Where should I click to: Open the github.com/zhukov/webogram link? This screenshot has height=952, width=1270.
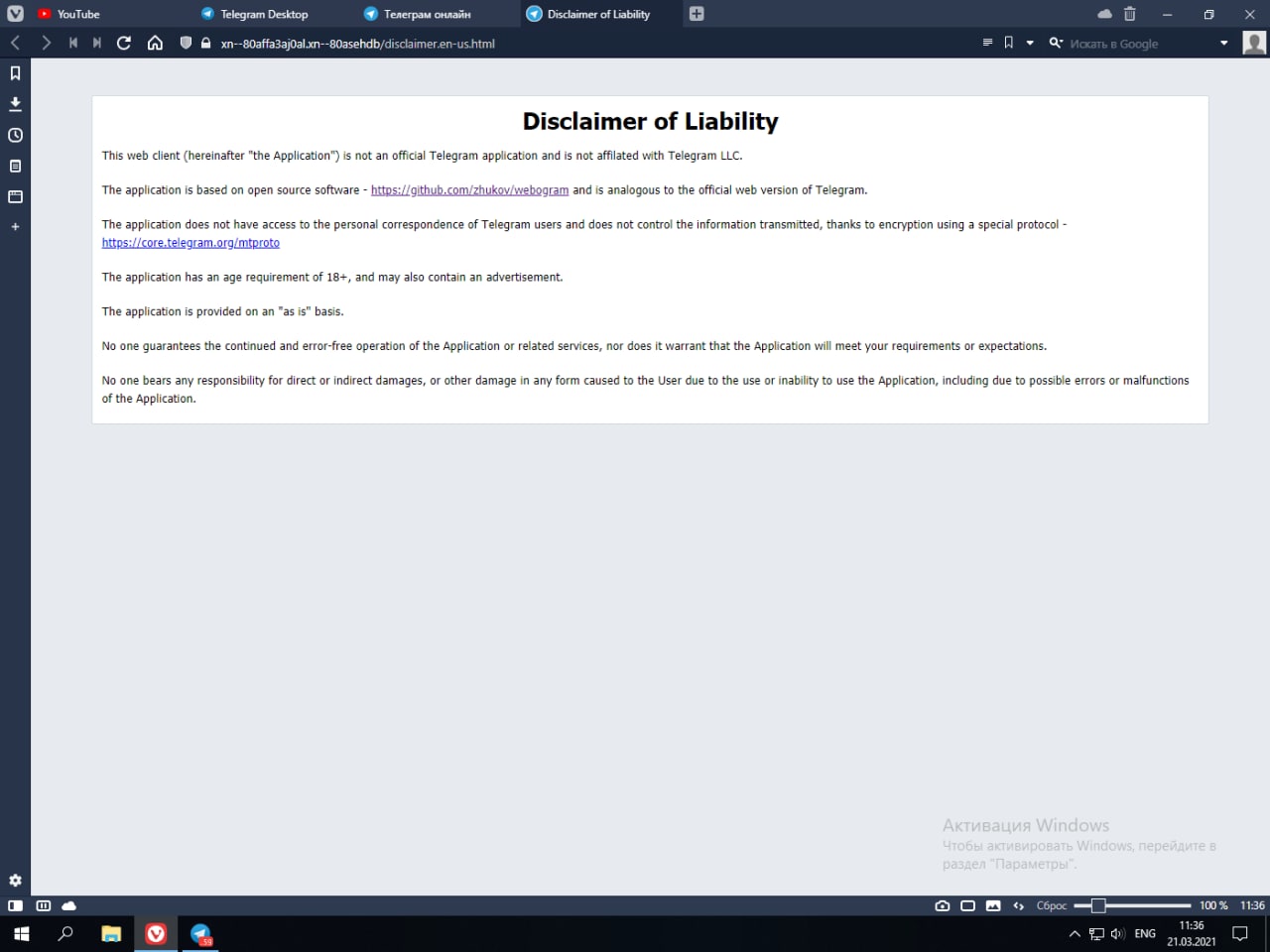(x=469, y=189)
